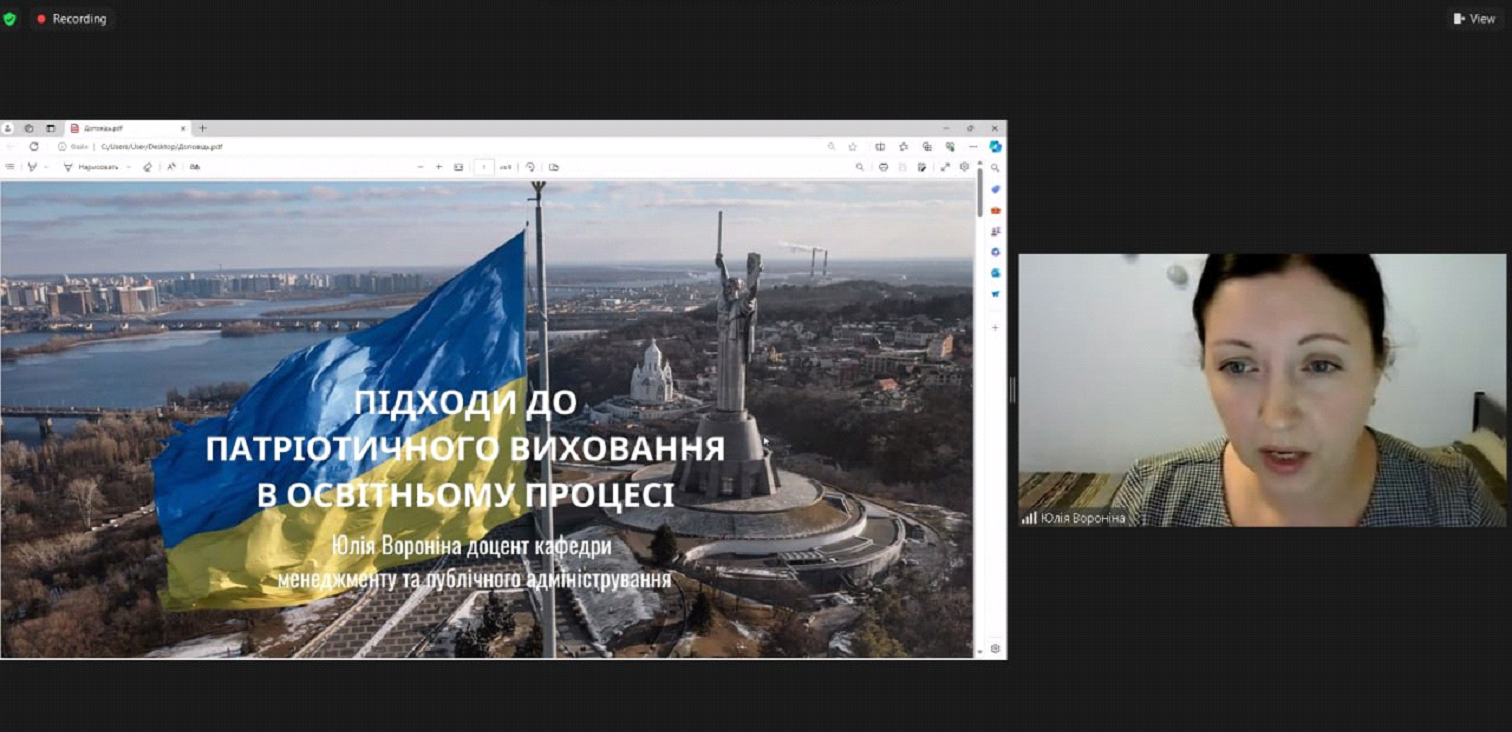
Task: Open the sidebar settings gear at bottom
Action: 995,648
